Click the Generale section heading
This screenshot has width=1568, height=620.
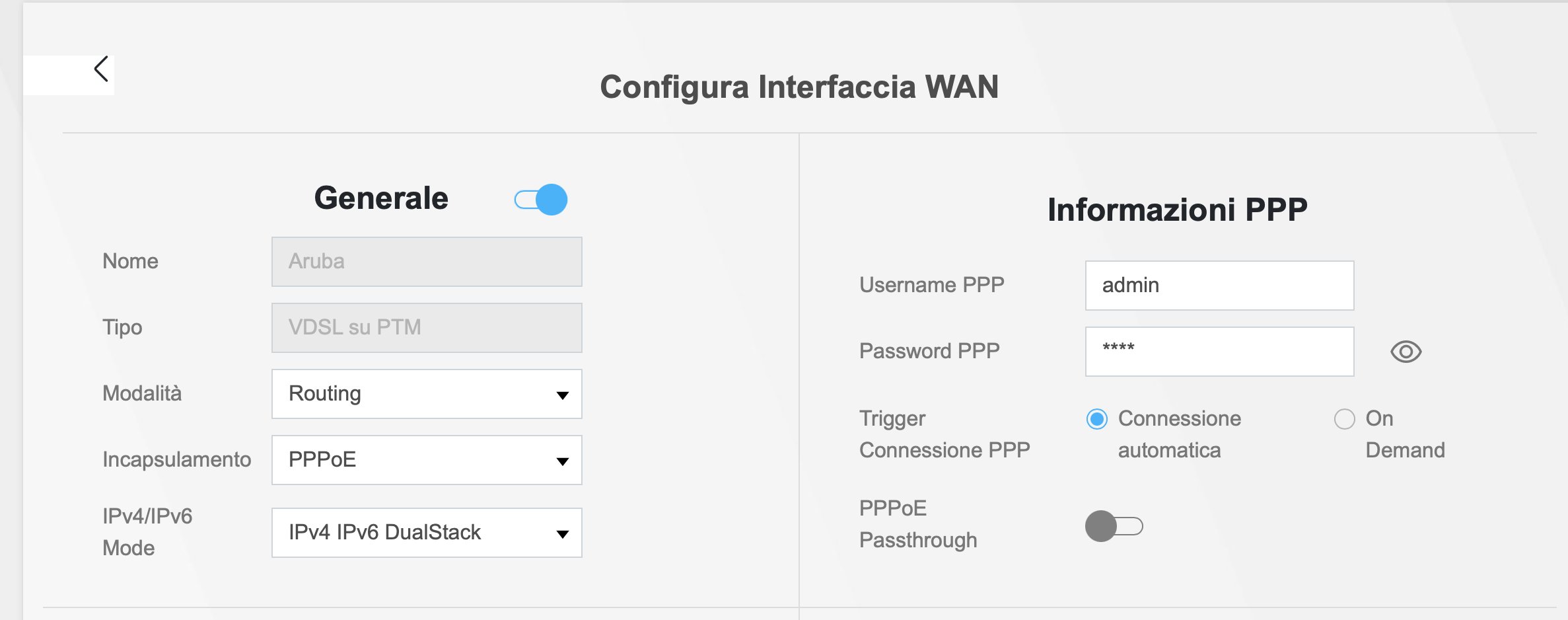coord(381,198)
